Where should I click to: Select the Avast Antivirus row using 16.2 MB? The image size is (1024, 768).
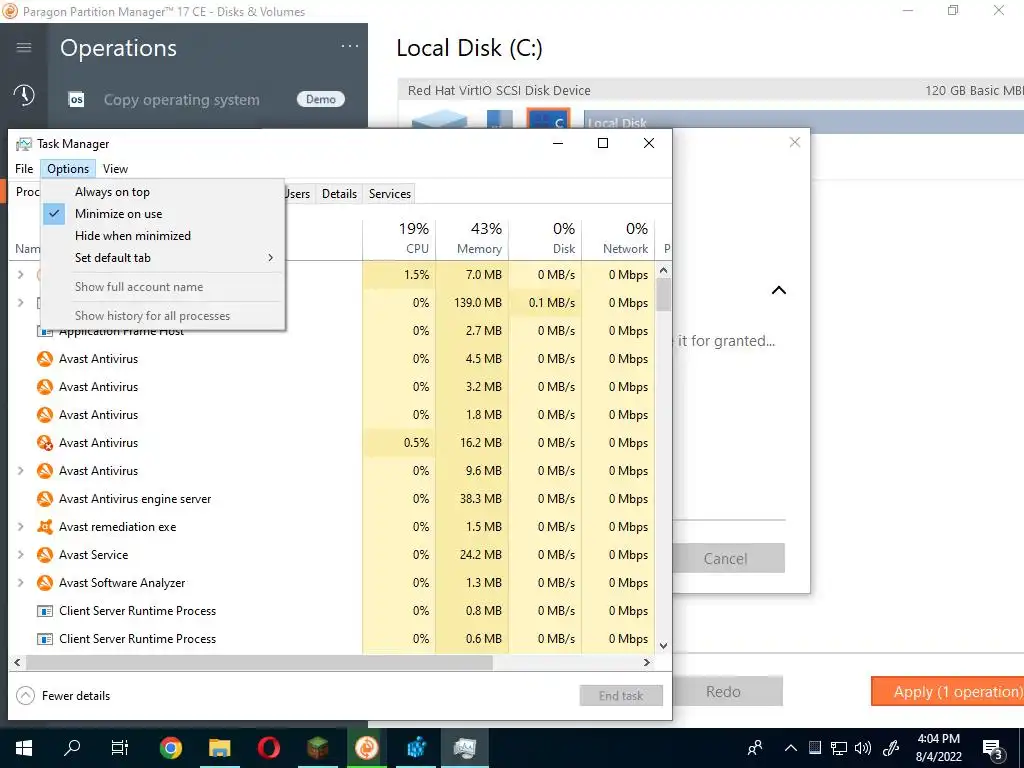click(331, 443)
